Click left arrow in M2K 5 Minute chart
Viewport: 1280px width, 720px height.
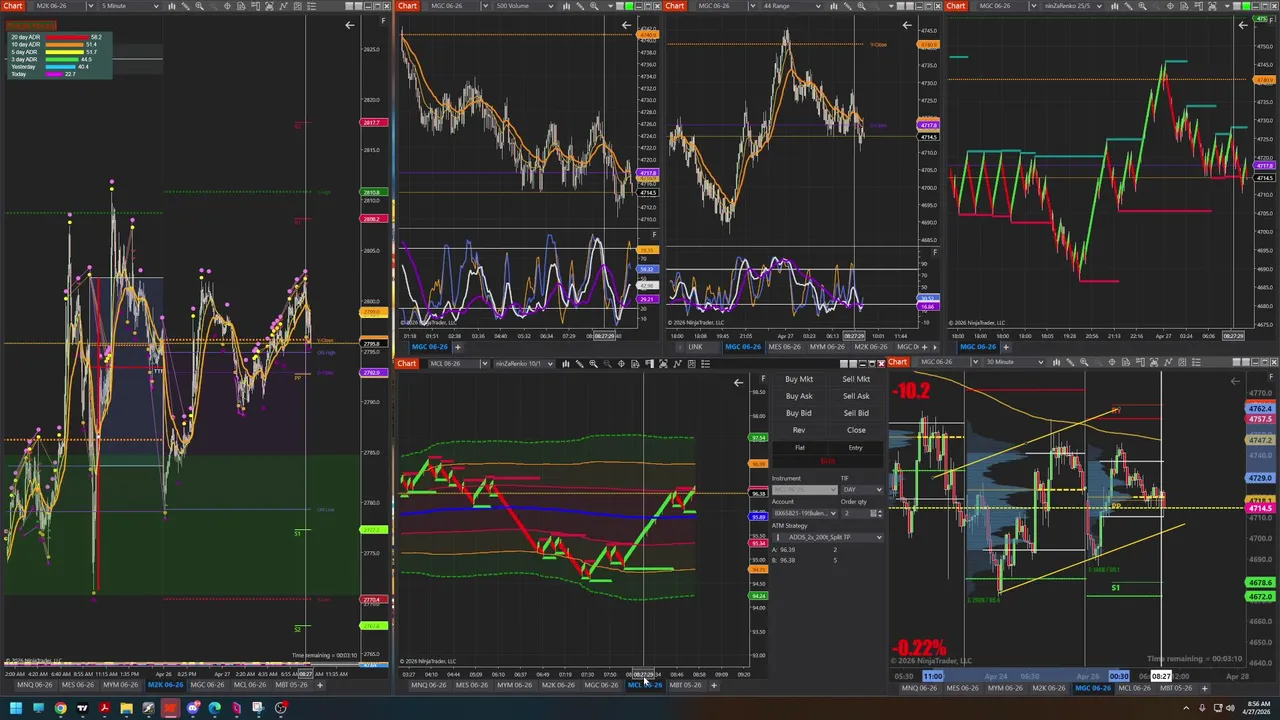pos(349,25)
